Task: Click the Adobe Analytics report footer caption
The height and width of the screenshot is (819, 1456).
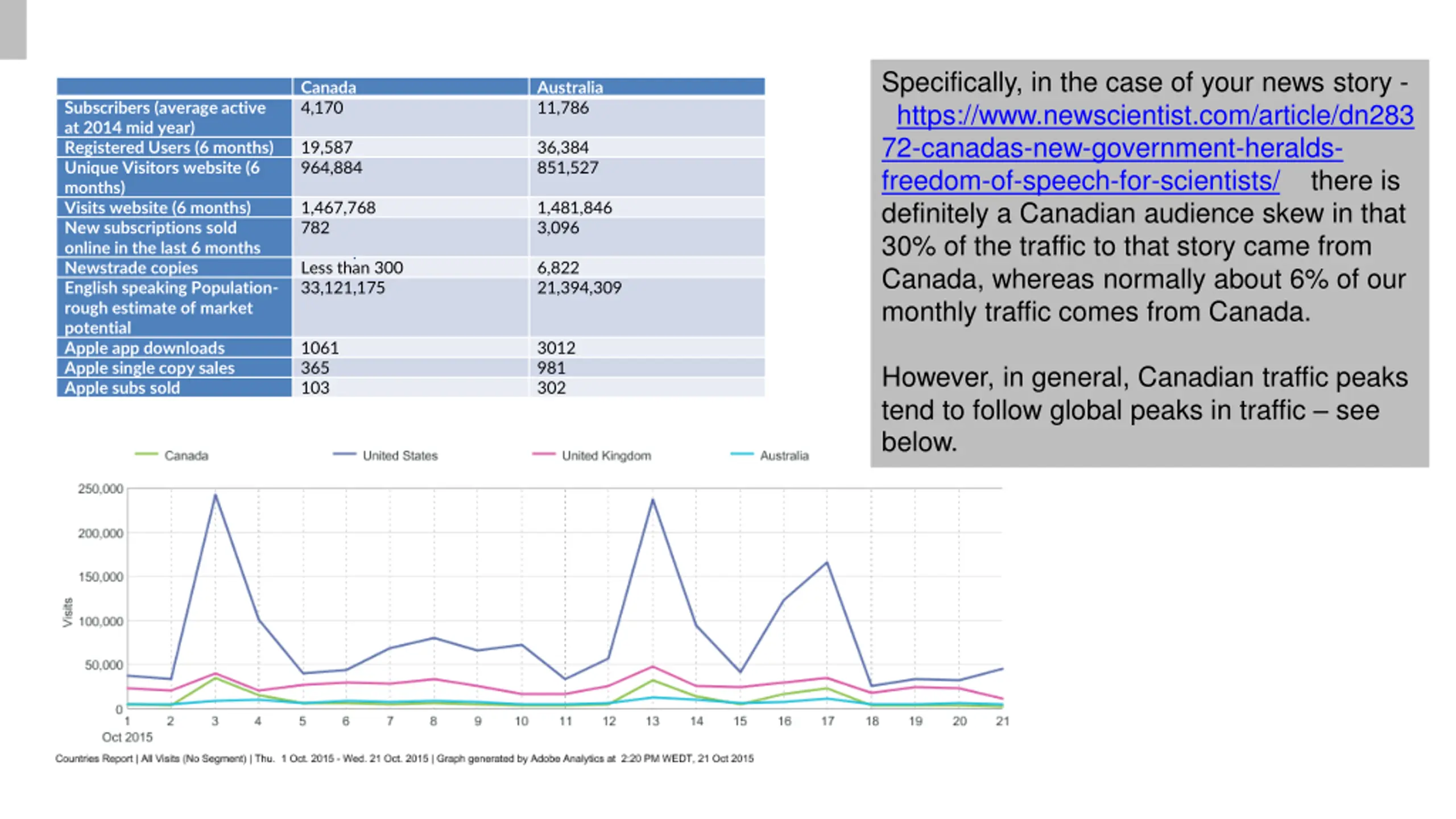Action: tap(404, 758)
